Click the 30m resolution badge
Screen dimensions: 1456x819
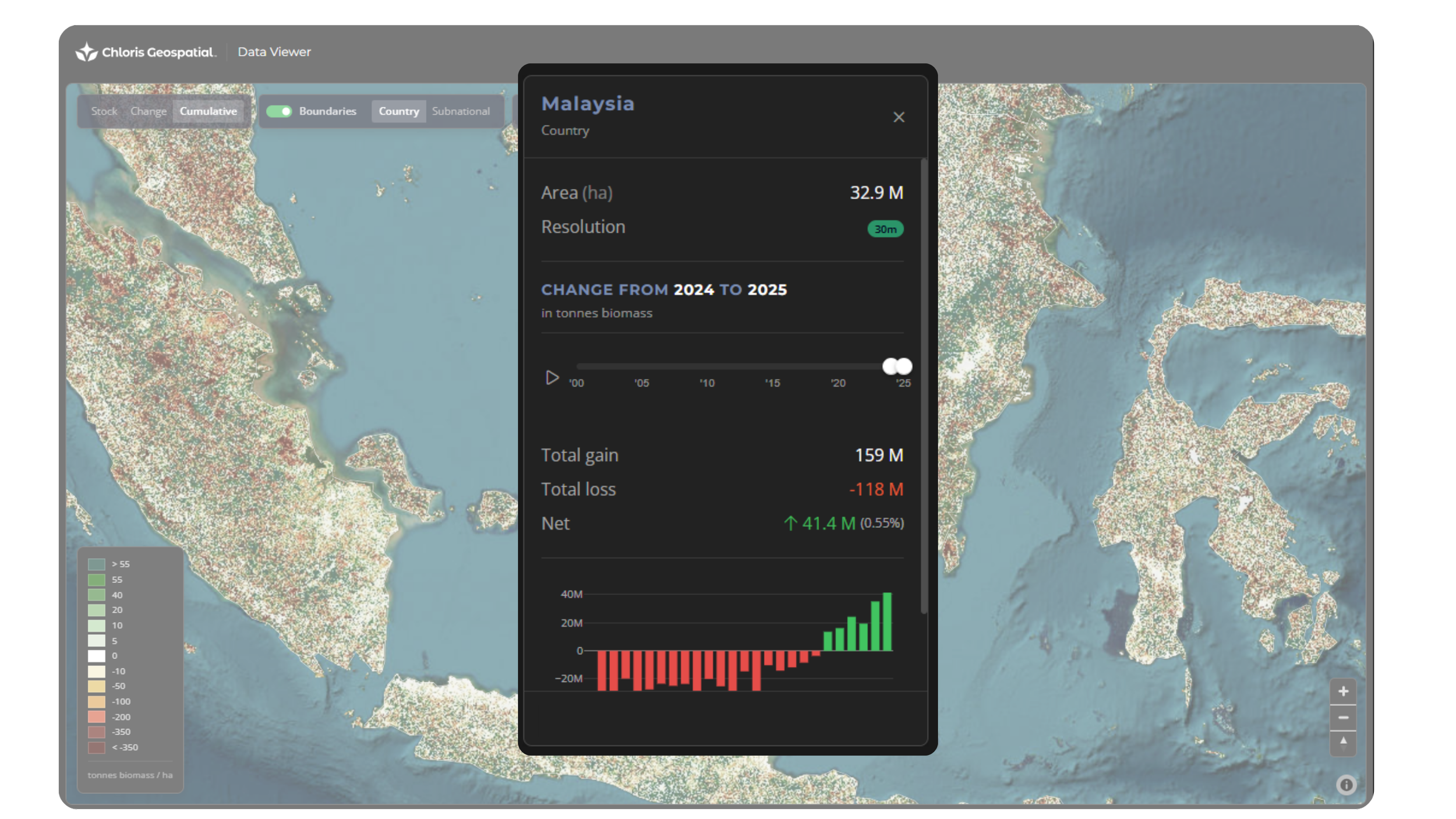[885, 229]
